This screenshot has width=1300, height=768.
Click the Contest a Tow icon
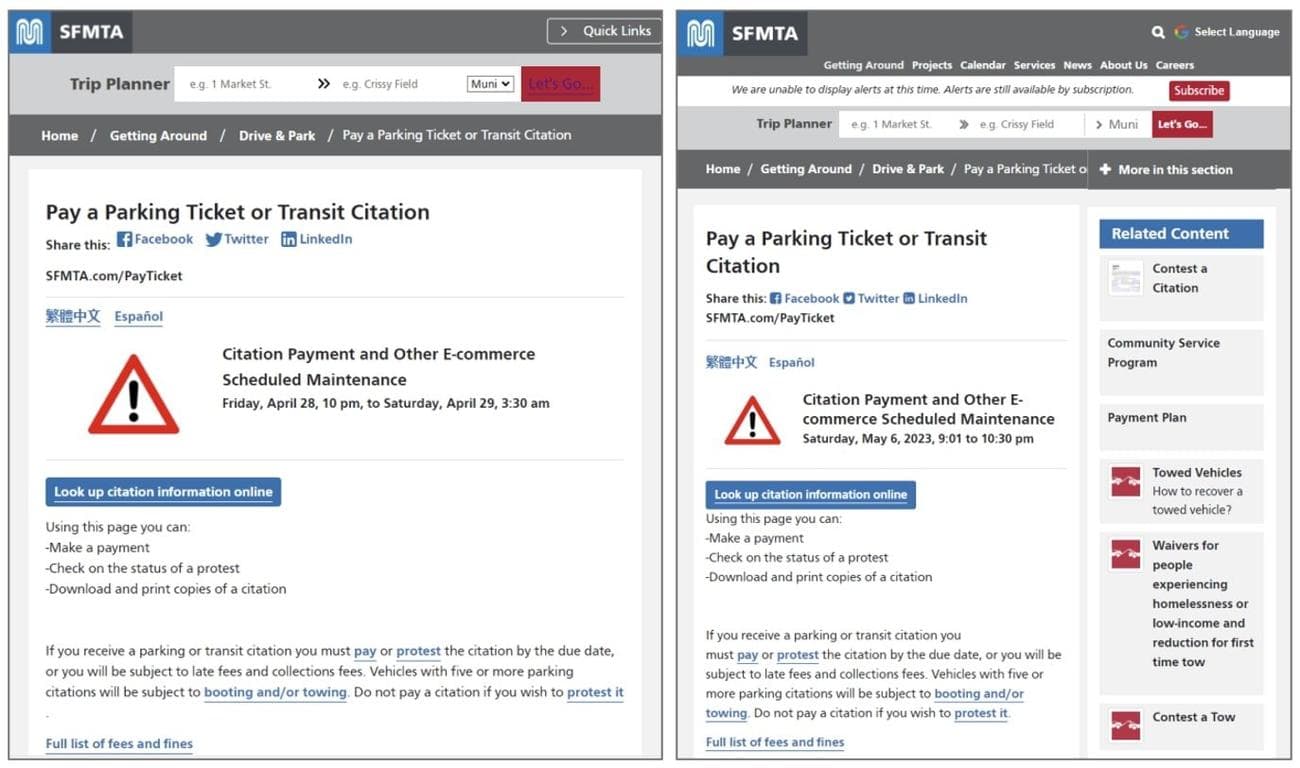[1125, 726]
